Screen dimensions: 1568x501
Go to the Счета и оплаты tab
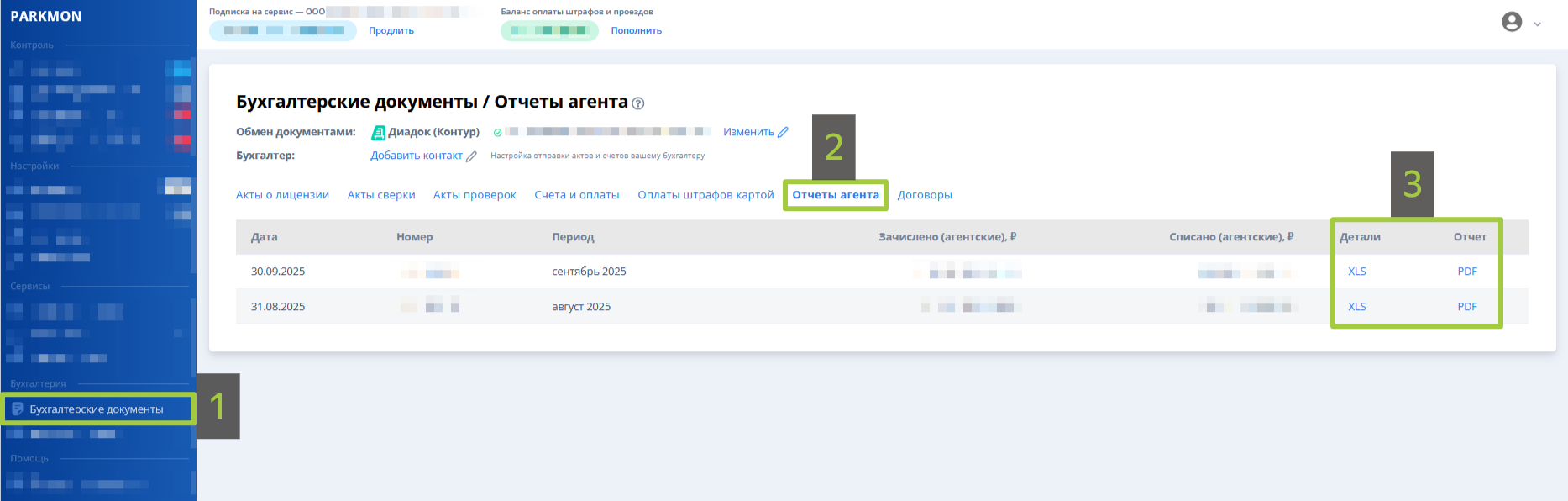pos(577,195)
